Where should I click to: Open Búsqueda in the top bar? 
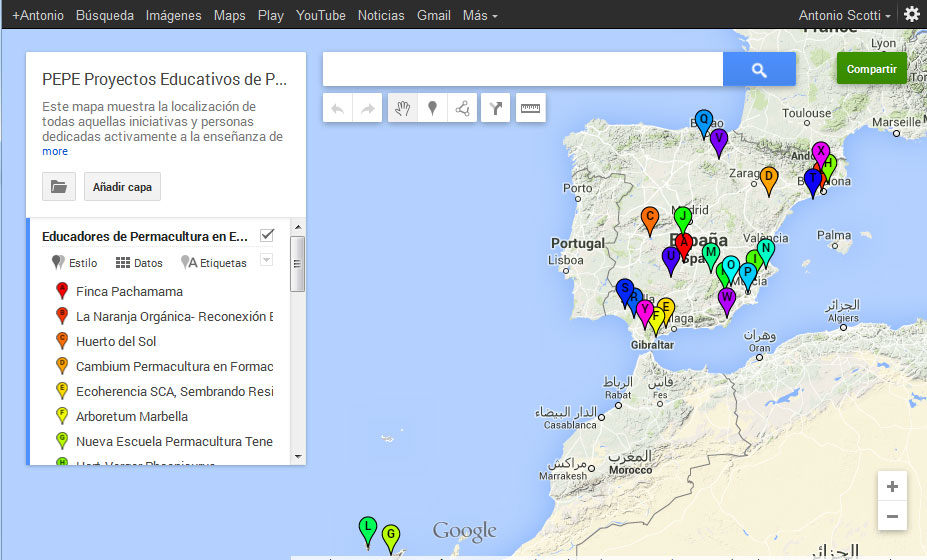pos(105,15)
